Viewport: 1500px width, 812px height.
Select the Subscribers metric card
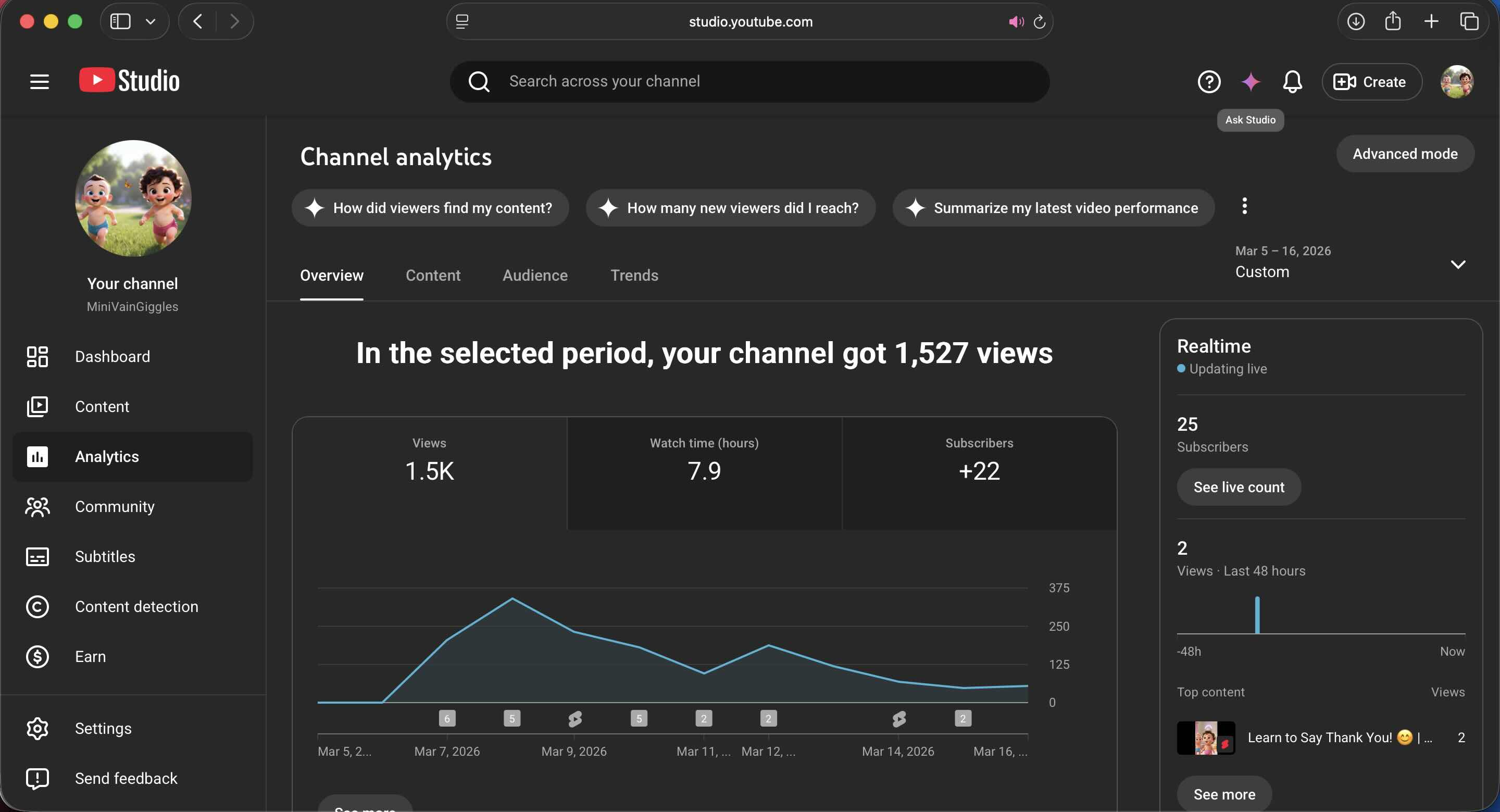[x=979, y=473]
